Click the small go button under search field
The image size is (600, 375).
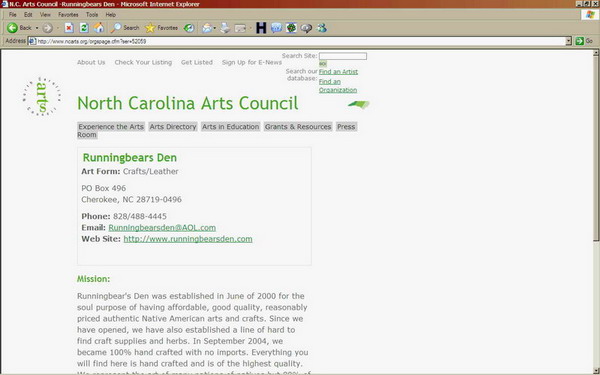pyautogui.click(x=323, y=64)
